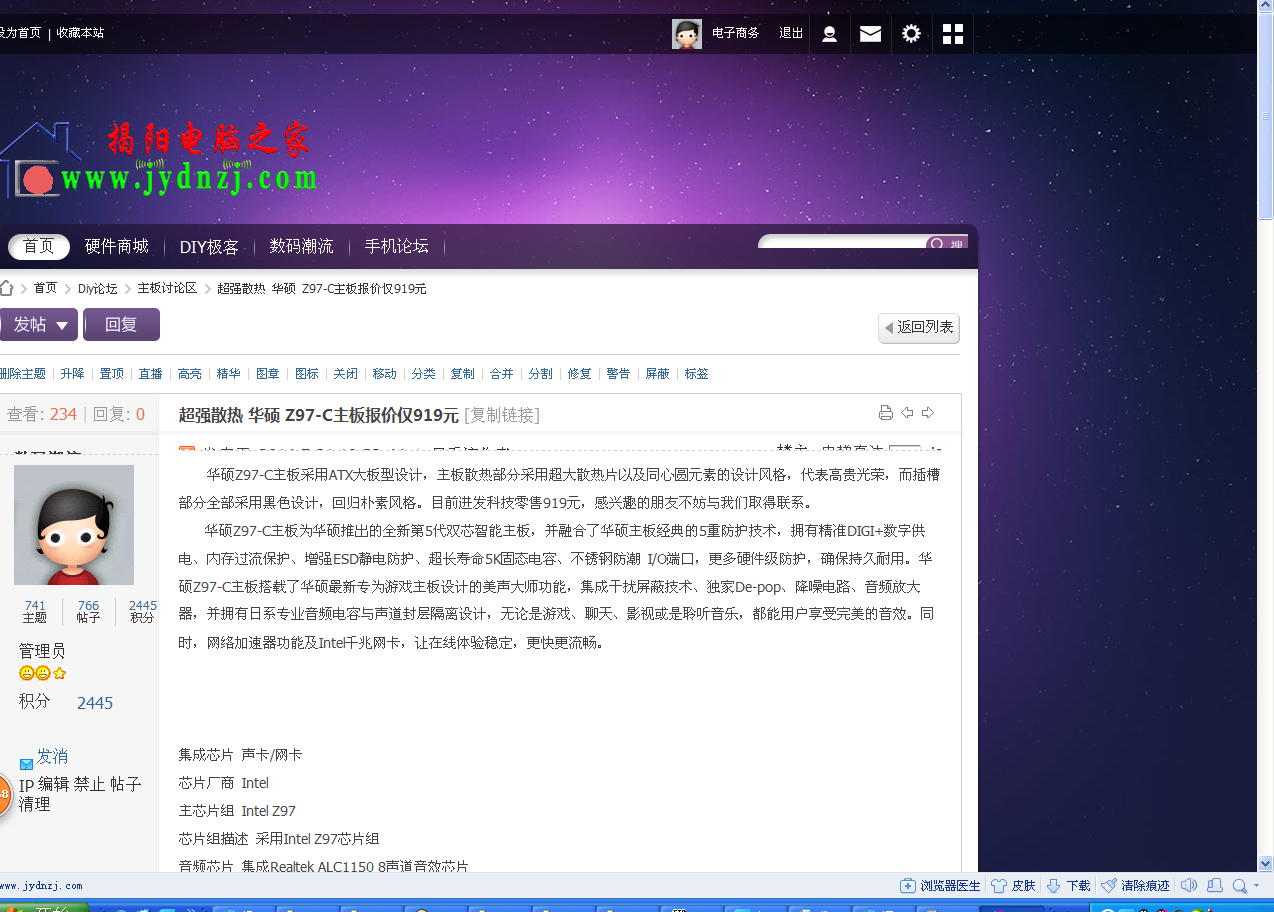Viewport: 1274px width, 912px height.
Task: Click the 复制 moderation link
Action: pyautogui.click(x=462, y=373)
